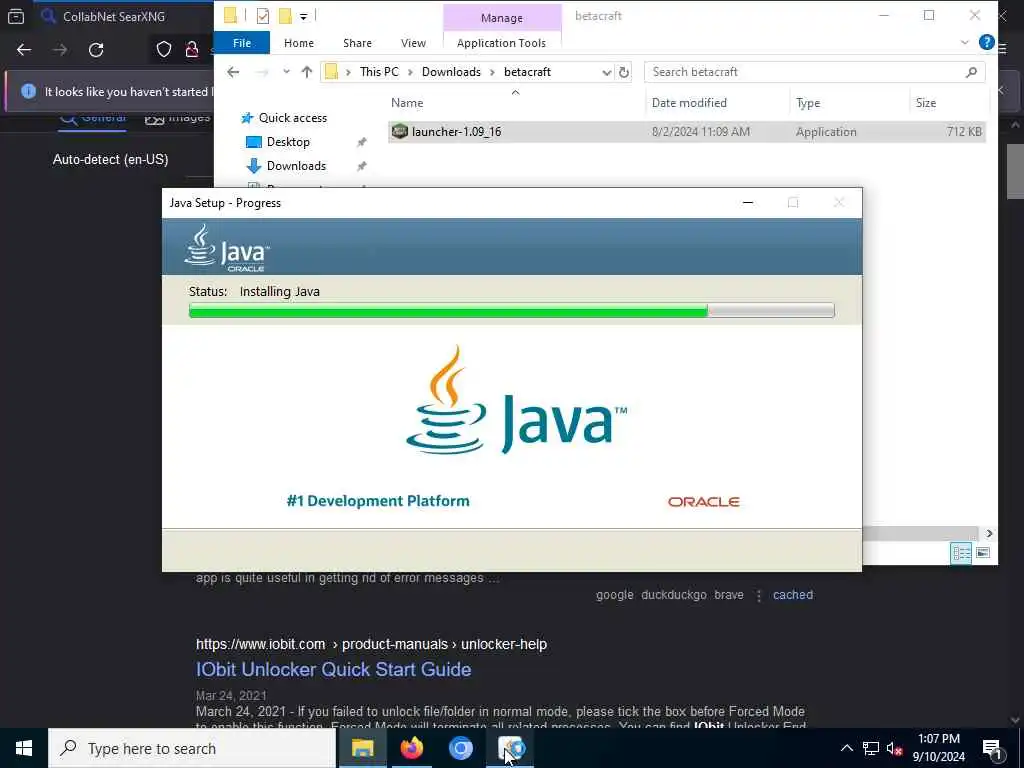This screenshot has width=1024, height=768.
Task: Switch to the Home ribbon tab
Action: point(298,43)
